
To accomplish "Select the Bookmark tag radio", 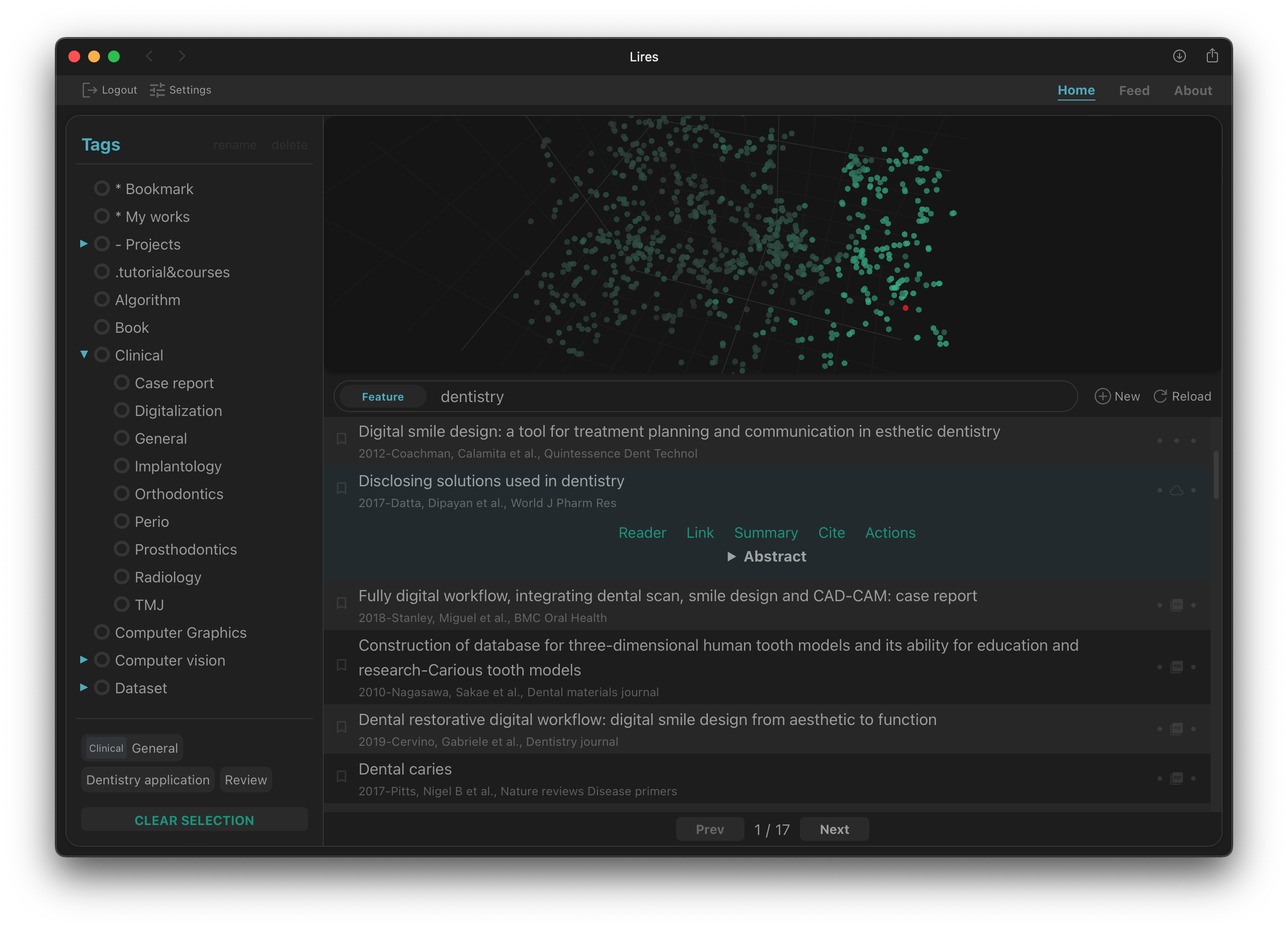I will point(101,189).
